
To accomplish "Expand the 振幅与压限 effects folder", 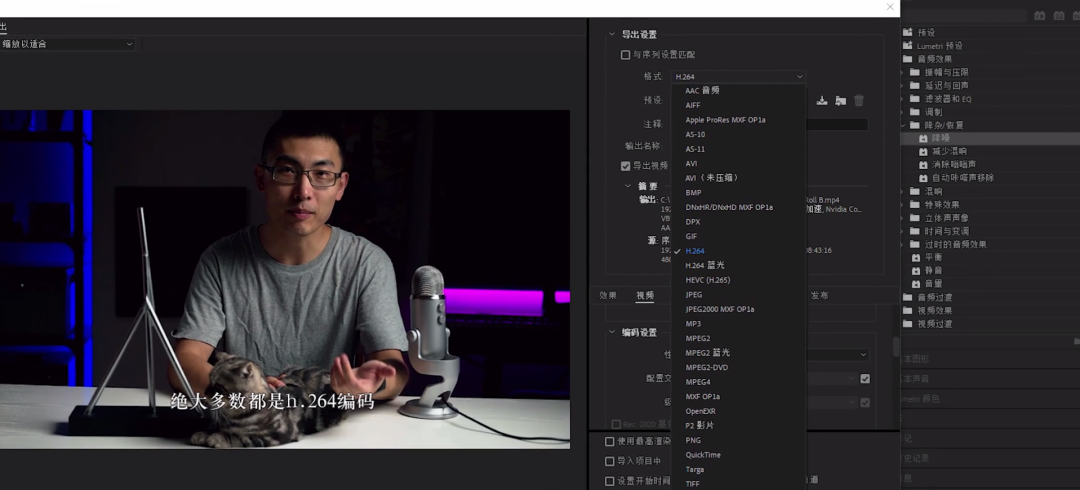I will pyautogui.click(x=914, y=72).
